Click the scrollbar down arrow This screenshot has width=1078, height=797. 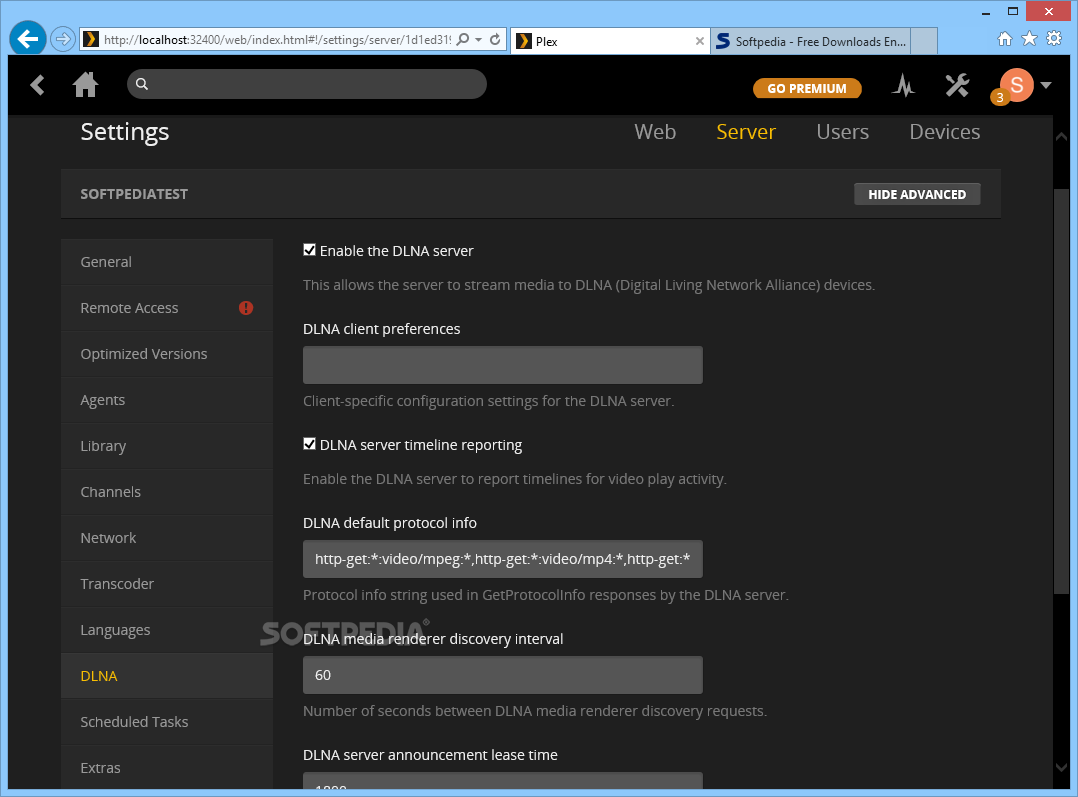(1062, 767)
